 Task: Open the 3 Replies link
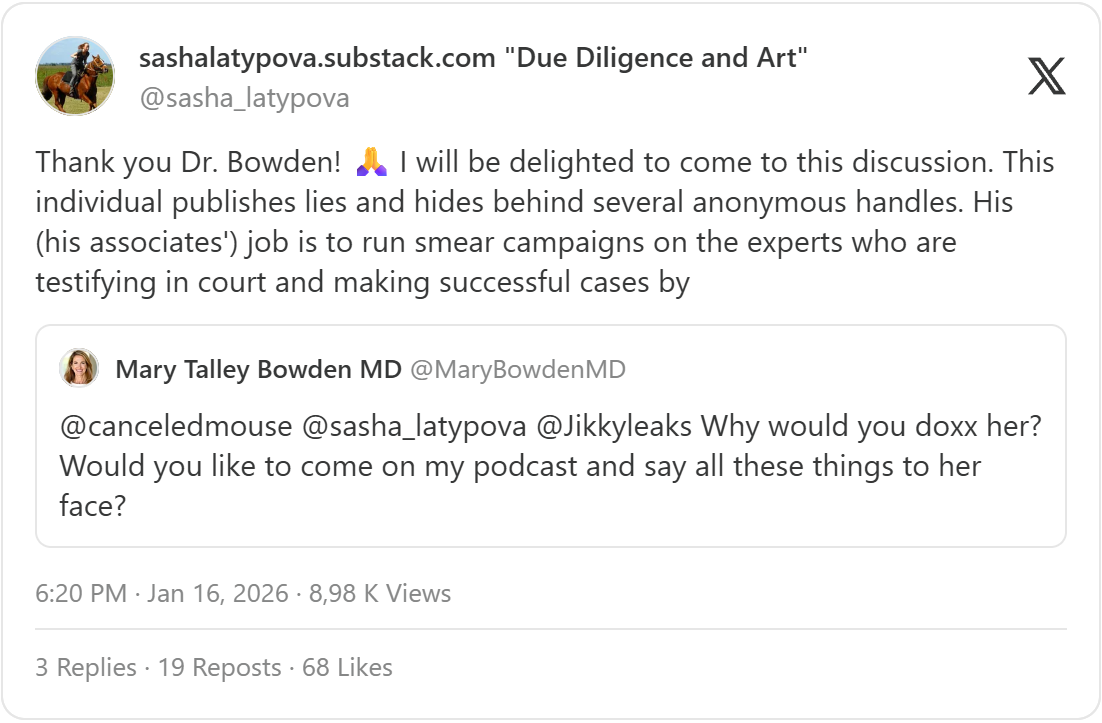point(86,667)
